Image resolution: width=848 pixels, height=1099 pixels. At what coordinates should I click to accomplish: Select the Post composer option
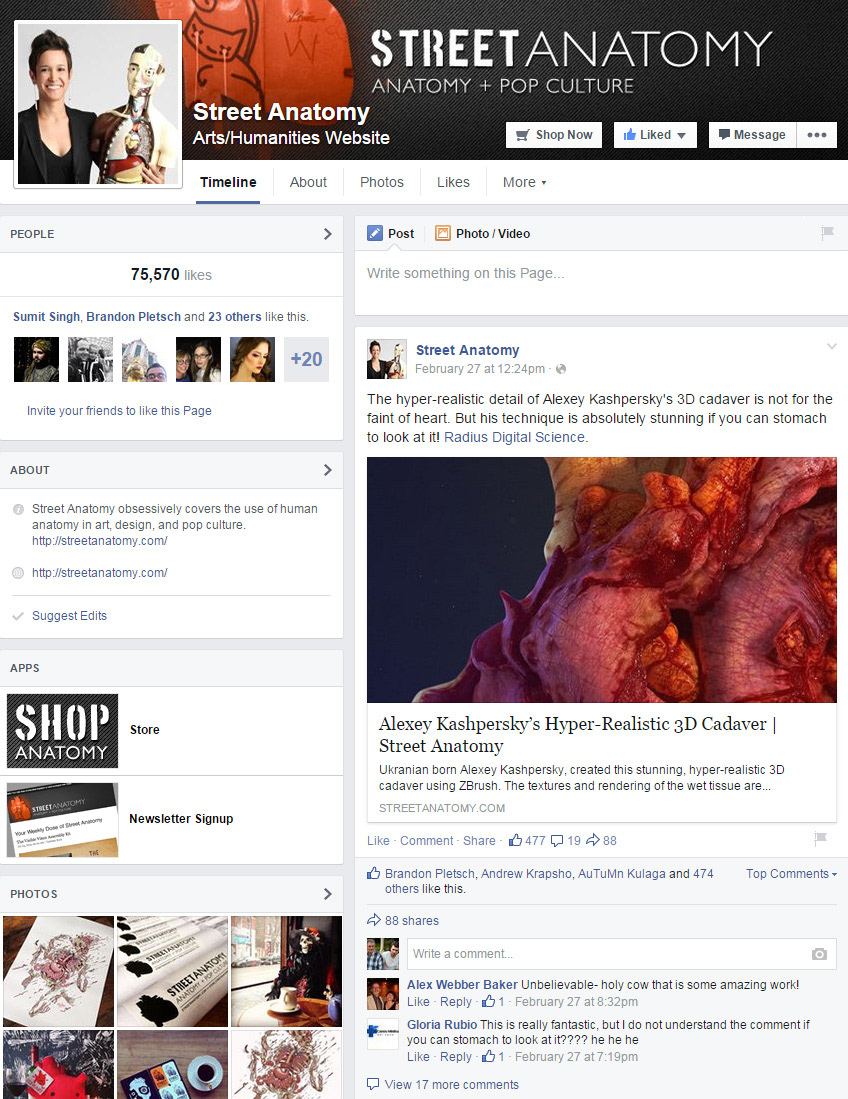391,233
